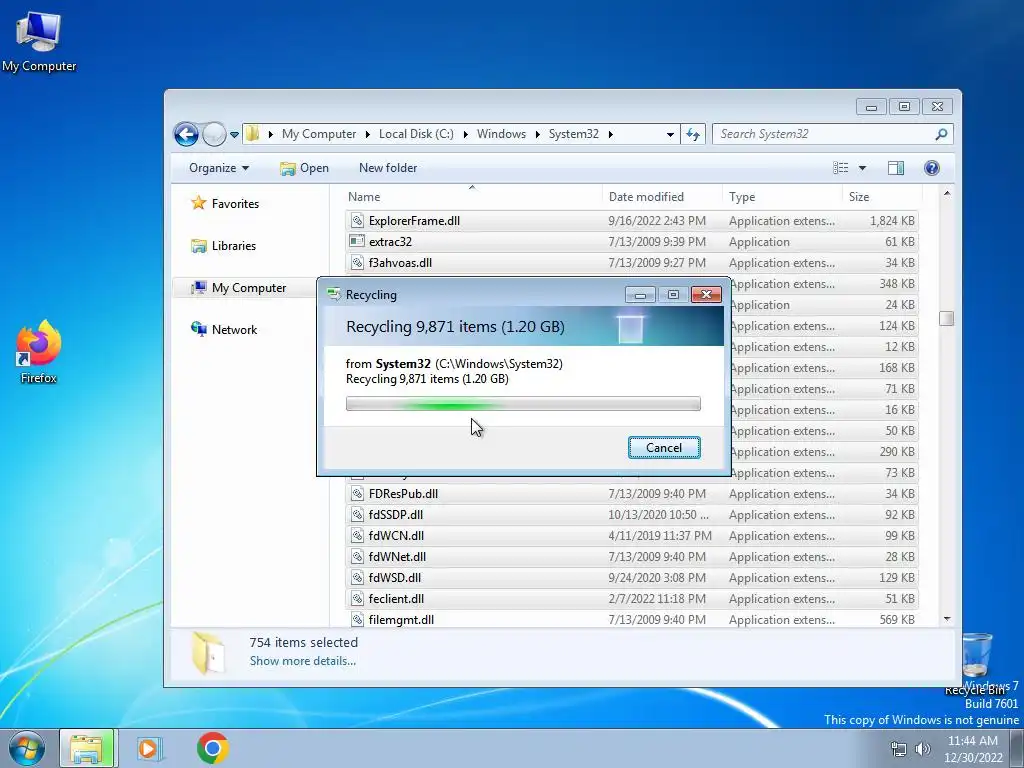
Task: Select fdSSDP.dll file
Action: tap(632, 515)
